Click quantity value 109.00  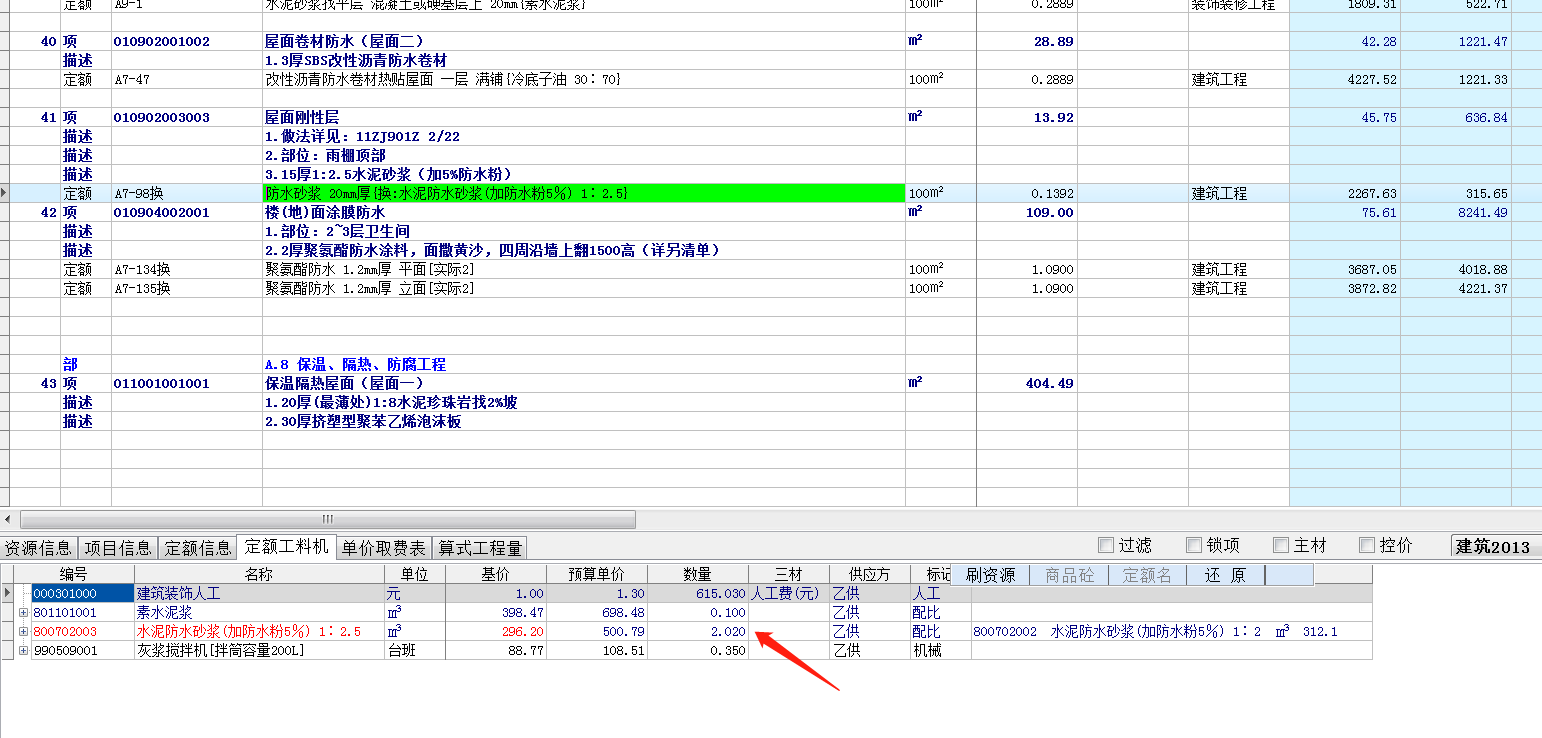[1049, 213]
